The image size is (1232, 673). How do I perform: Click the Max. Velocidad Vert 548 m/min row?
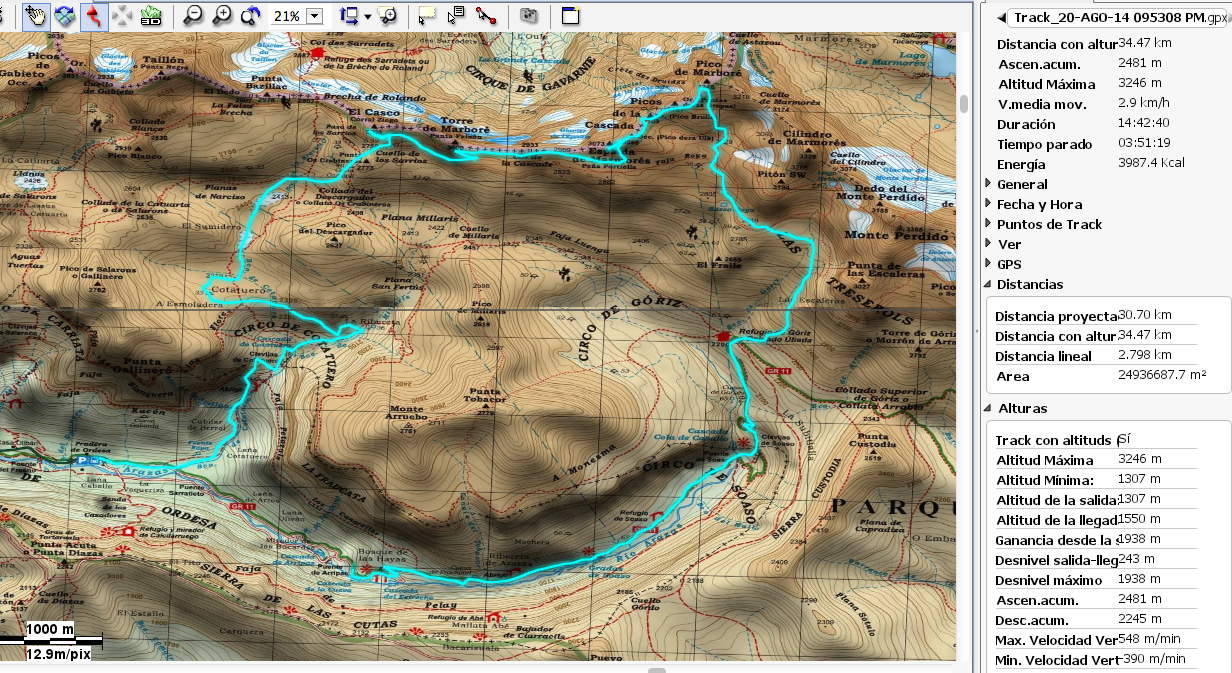[1095, 640]
